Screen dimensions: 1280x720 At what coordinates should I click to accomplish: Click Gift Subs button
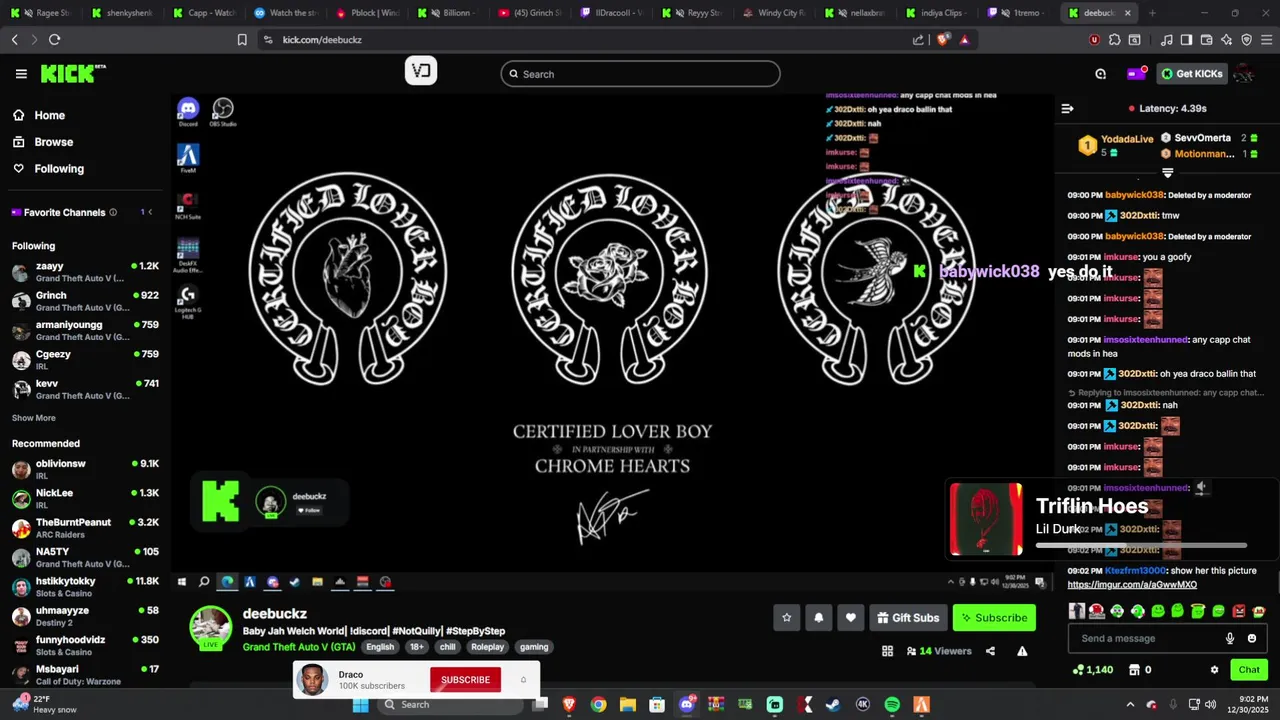click(x=908, y=618)
